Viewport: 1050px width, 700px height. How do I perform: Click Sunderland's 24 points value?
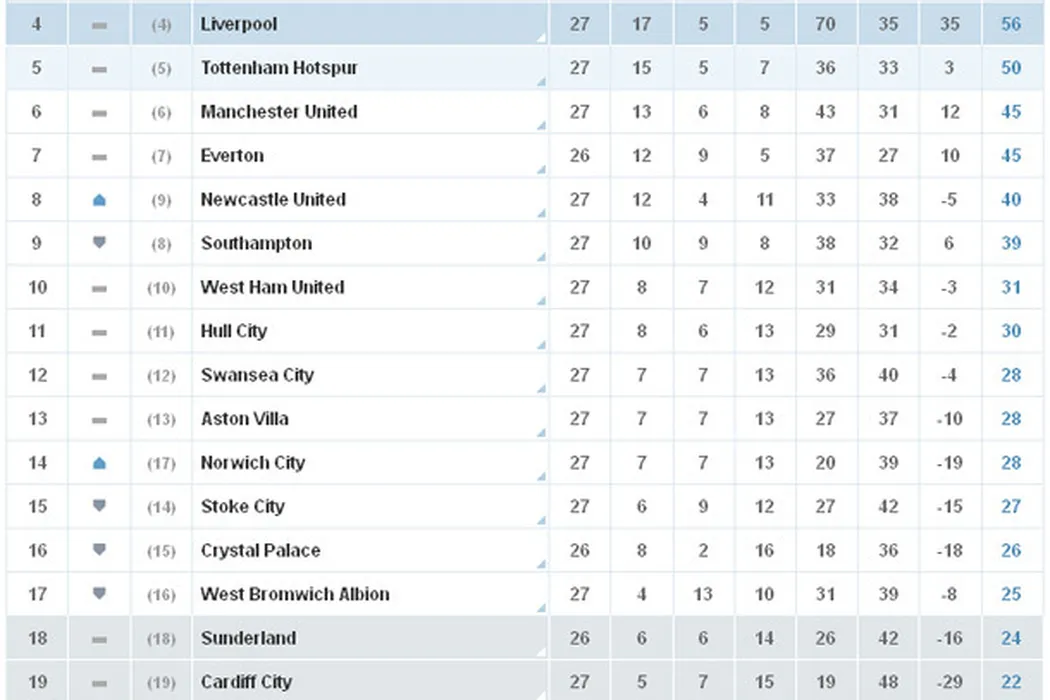tap(1011, 638)
